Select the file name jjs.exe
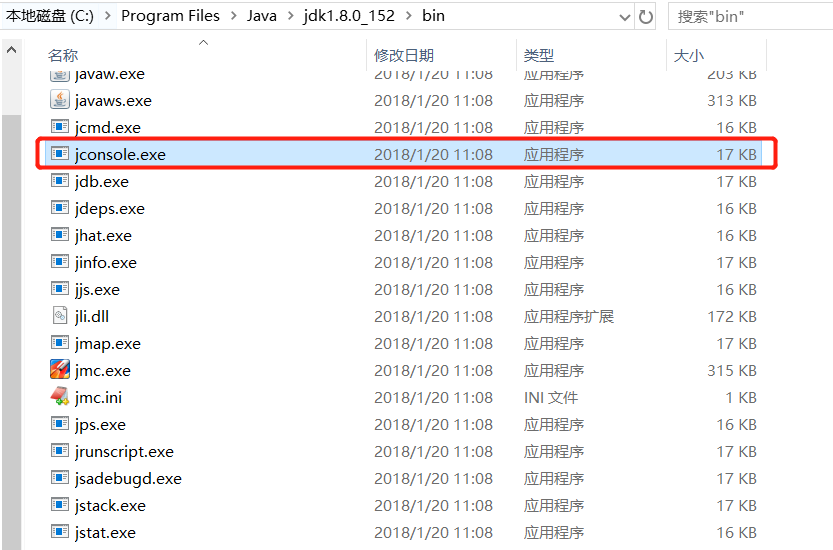The image size is (833, 550). [x=97, y=290]
